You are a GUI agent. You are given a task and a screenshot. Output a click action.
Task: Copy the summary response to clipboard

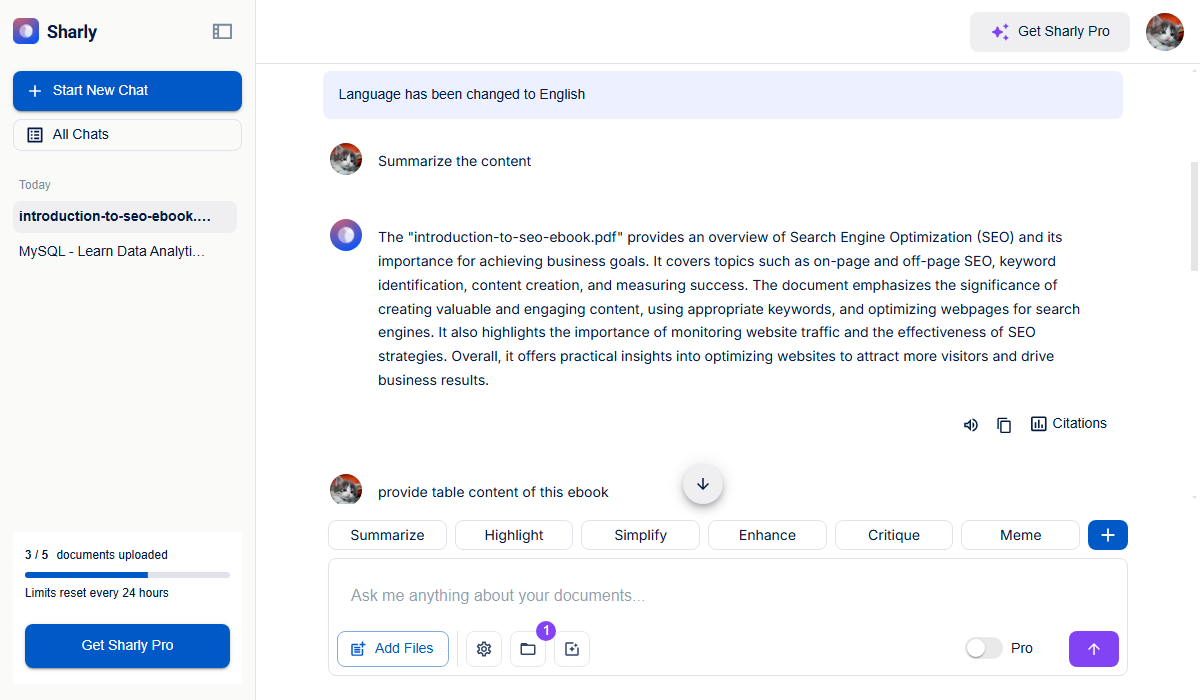[1004, 425]
